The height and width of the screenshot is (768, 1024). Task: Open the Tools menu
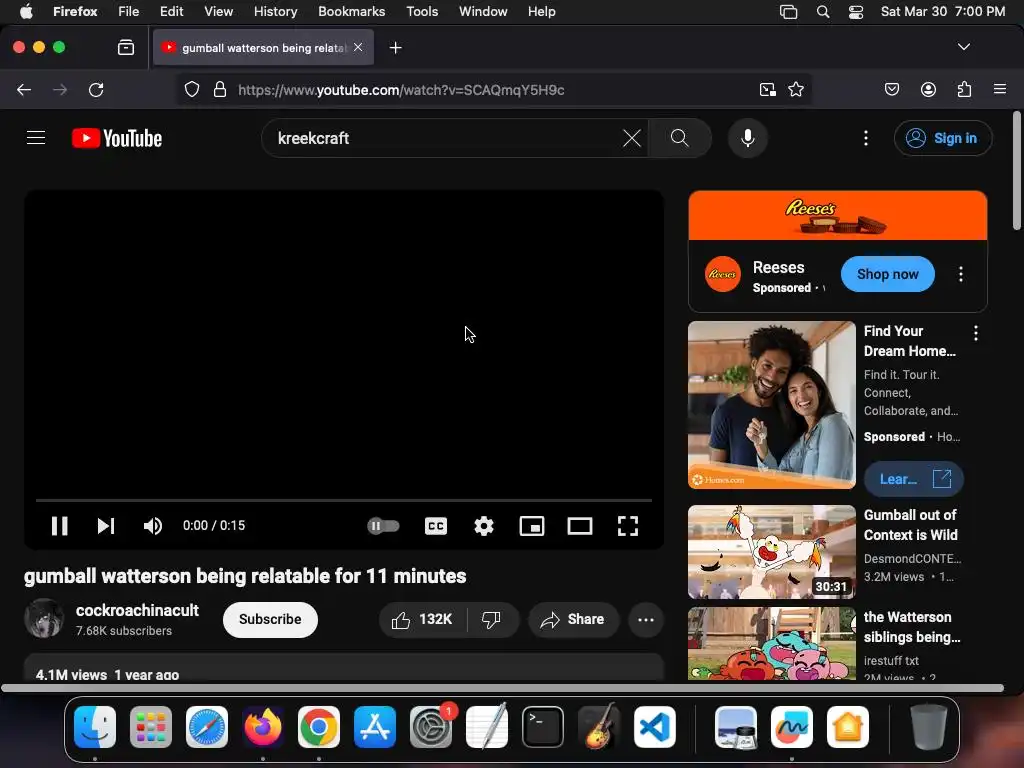tap(422, 11)
